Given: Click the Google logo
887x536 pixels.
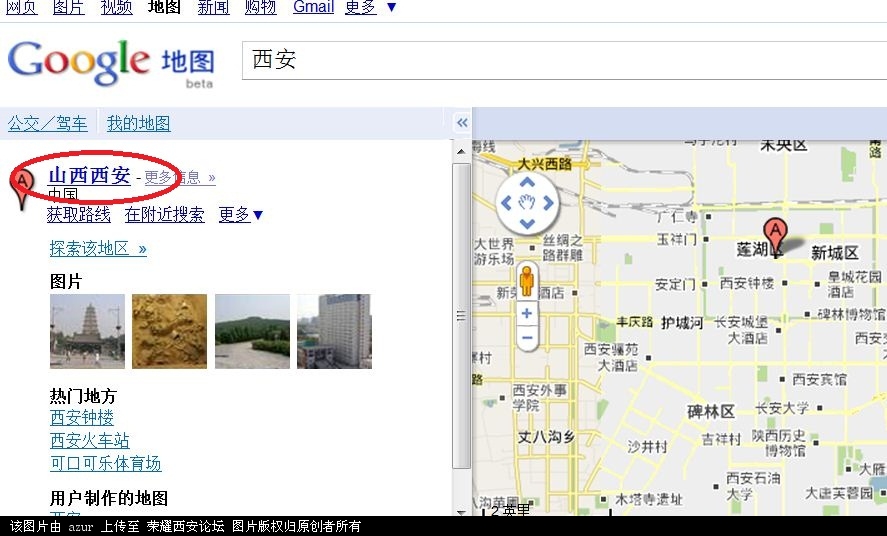Looking at the screenshot, I should [79, 63].
